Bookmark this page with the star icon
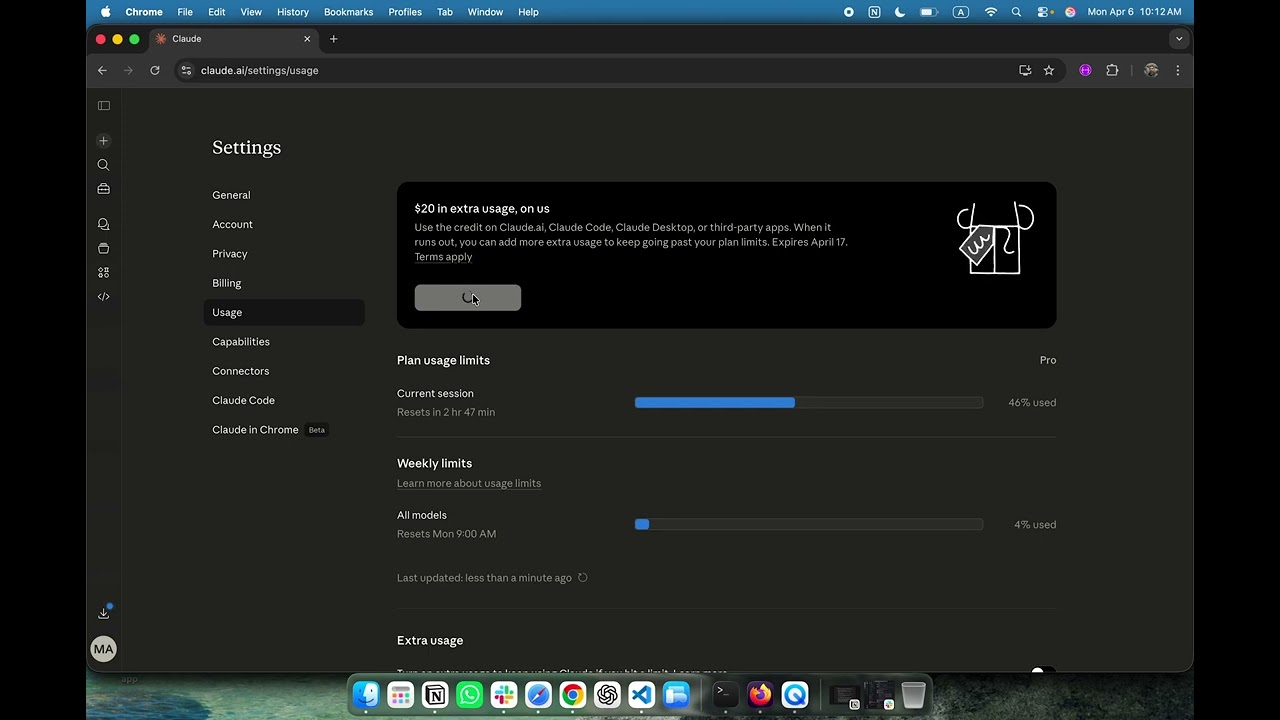This screenshot has width=1280, height=720. pos(1049,71)
